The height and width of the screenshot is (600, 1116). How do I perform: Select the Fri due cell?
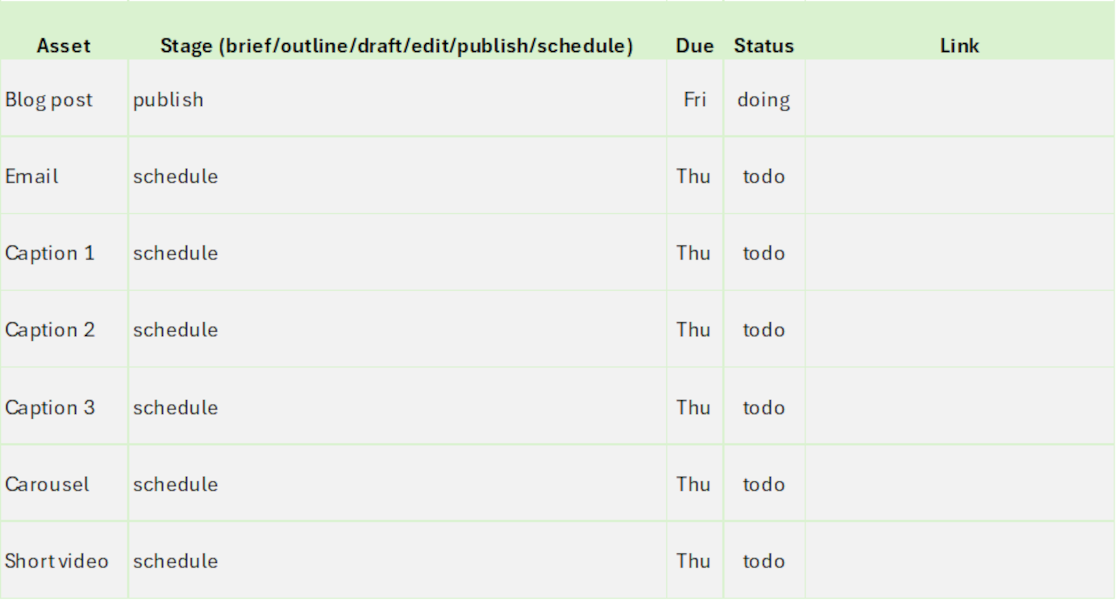(x=695, y=98)
